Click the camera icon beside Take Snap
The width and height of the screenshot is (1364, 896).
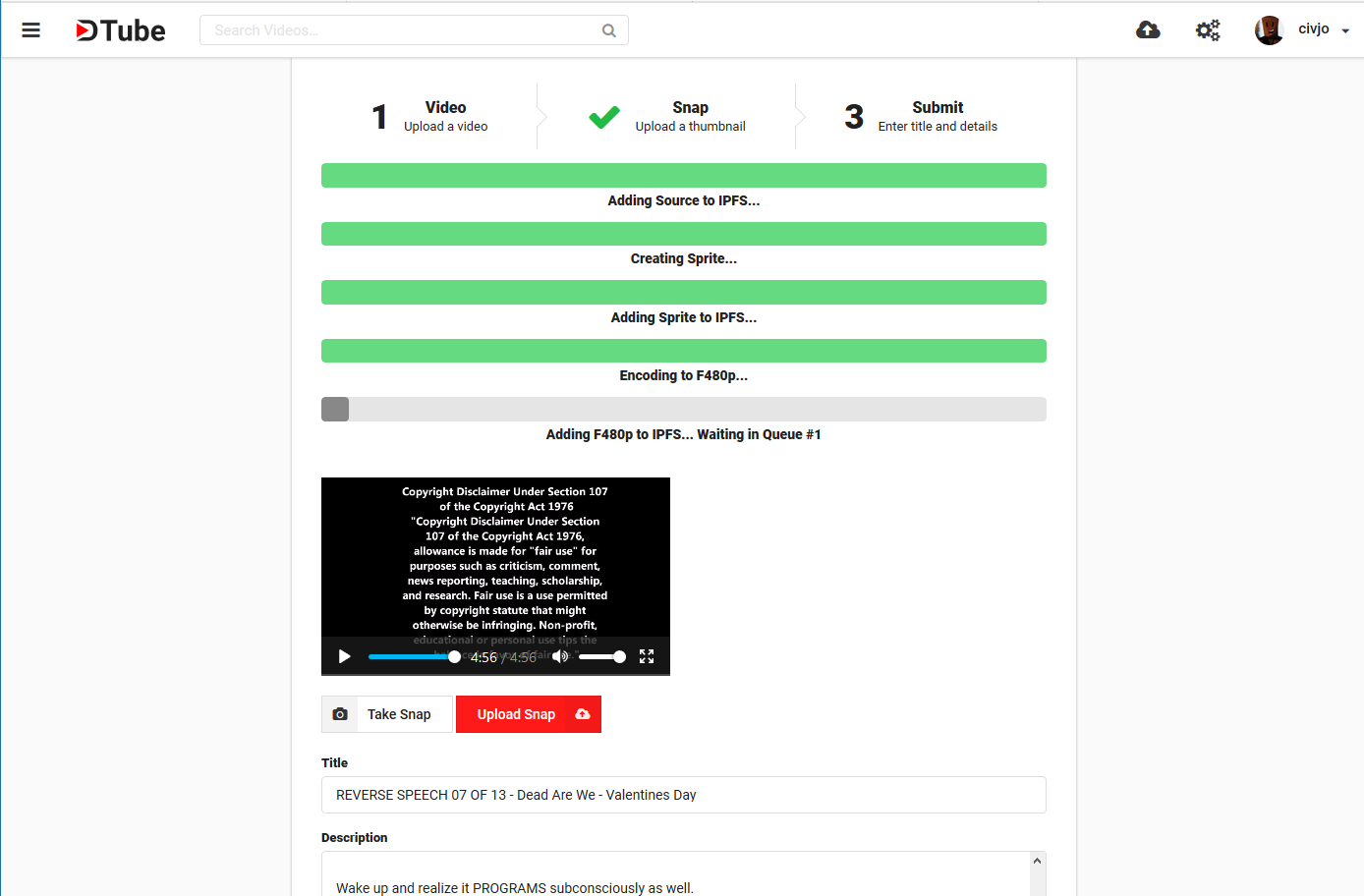coord(339,714)
